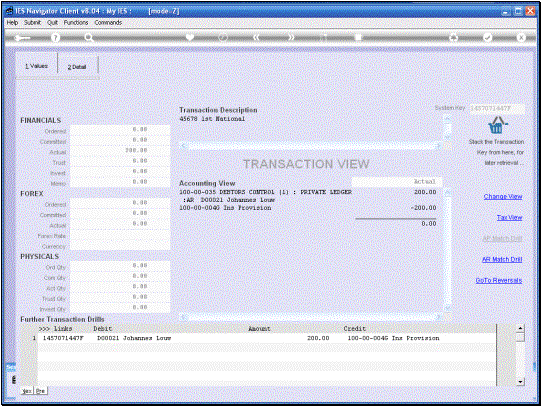
Task: Open the Functions menu
Action: point(76,22)
